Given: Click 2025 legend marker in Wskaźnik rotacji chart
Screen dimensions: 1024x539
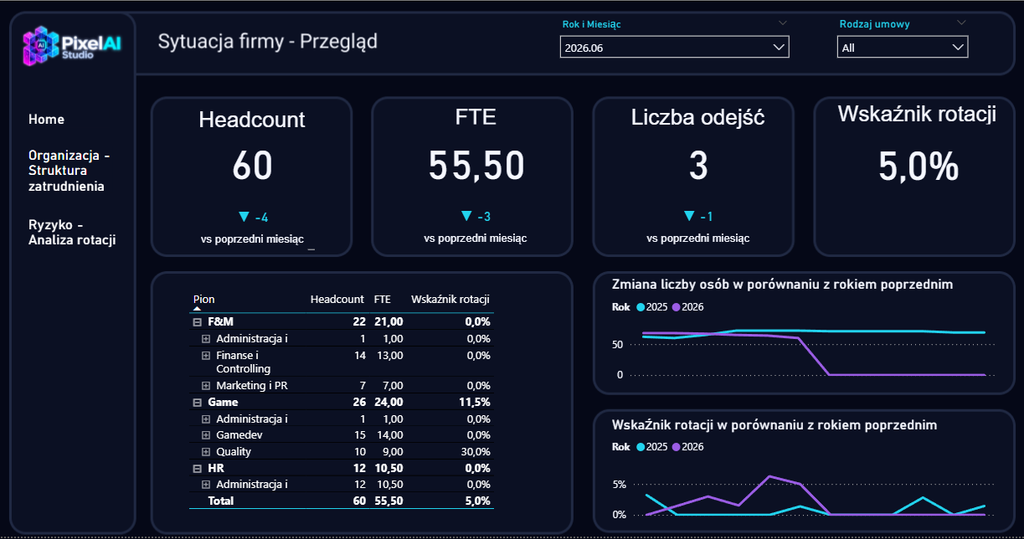Looking at the screenshot, I should pos(641,447).
